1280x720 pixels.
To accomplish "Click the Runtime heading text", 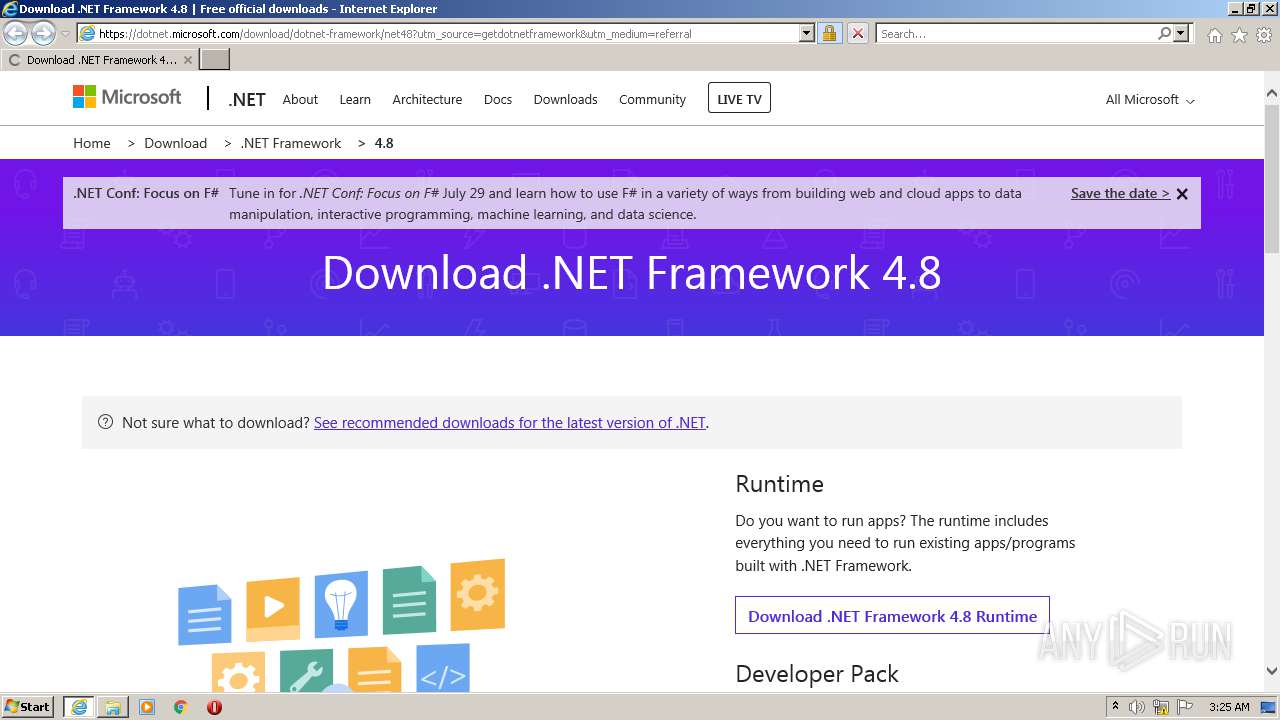I will (779, 484).
